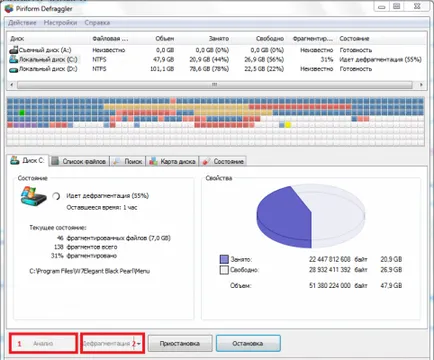The height and width of the screenshot is (360, 434).
Task: Click the '20,9 GB (44%)' used cell
Action: point(209,60)
